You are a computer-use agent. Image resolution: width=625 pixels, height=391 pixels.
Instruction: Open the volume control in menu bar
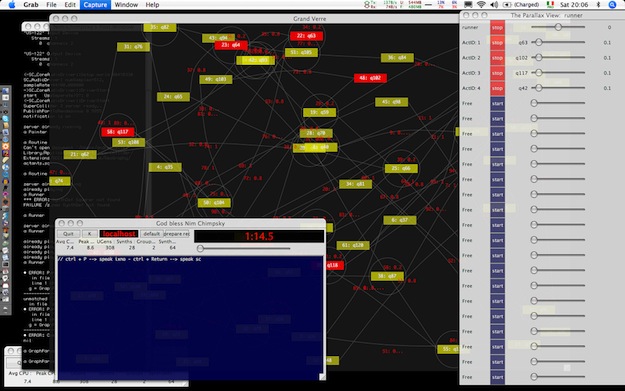[494, 4]
